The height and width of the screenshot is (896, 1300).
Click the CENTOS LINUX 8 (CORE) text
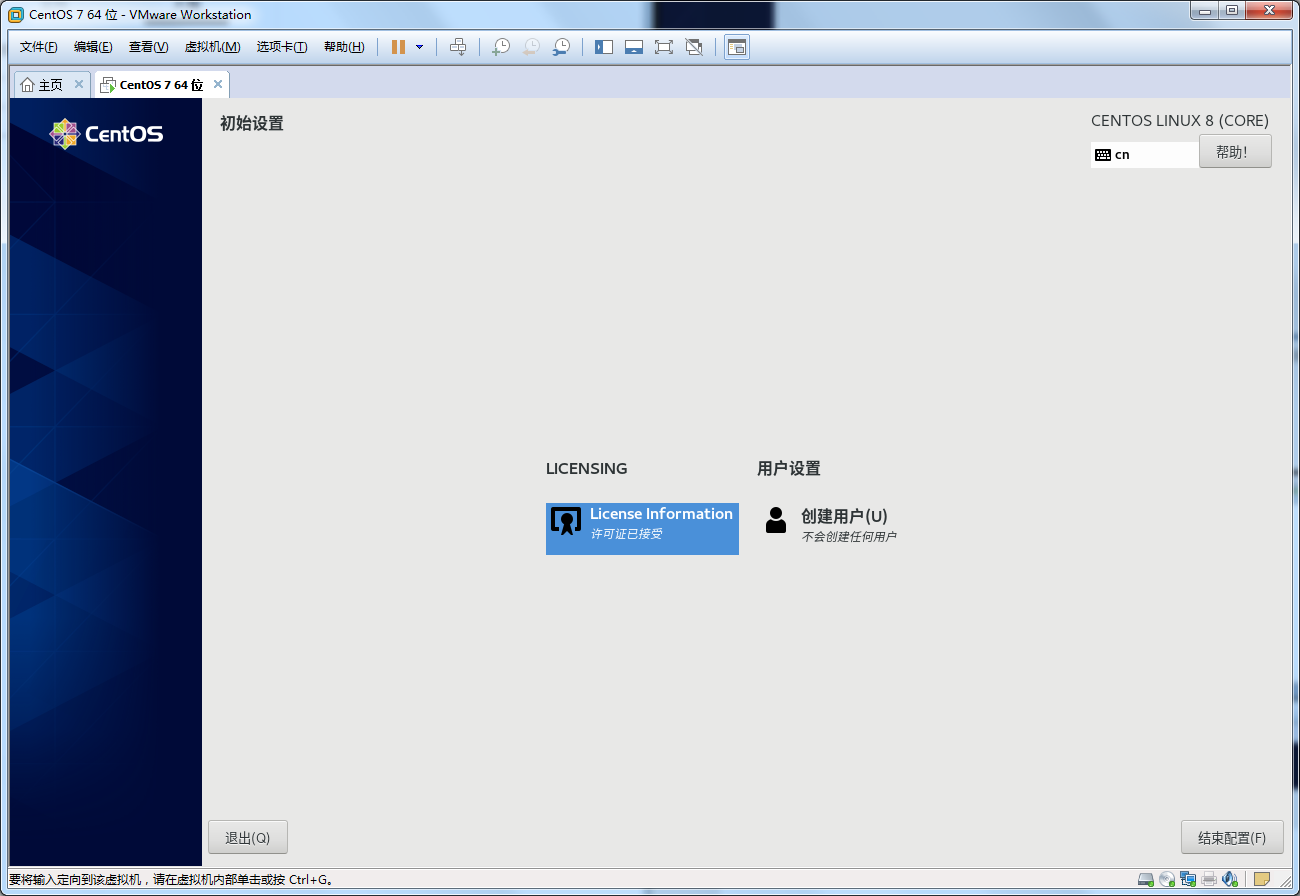click(1180, 120)
